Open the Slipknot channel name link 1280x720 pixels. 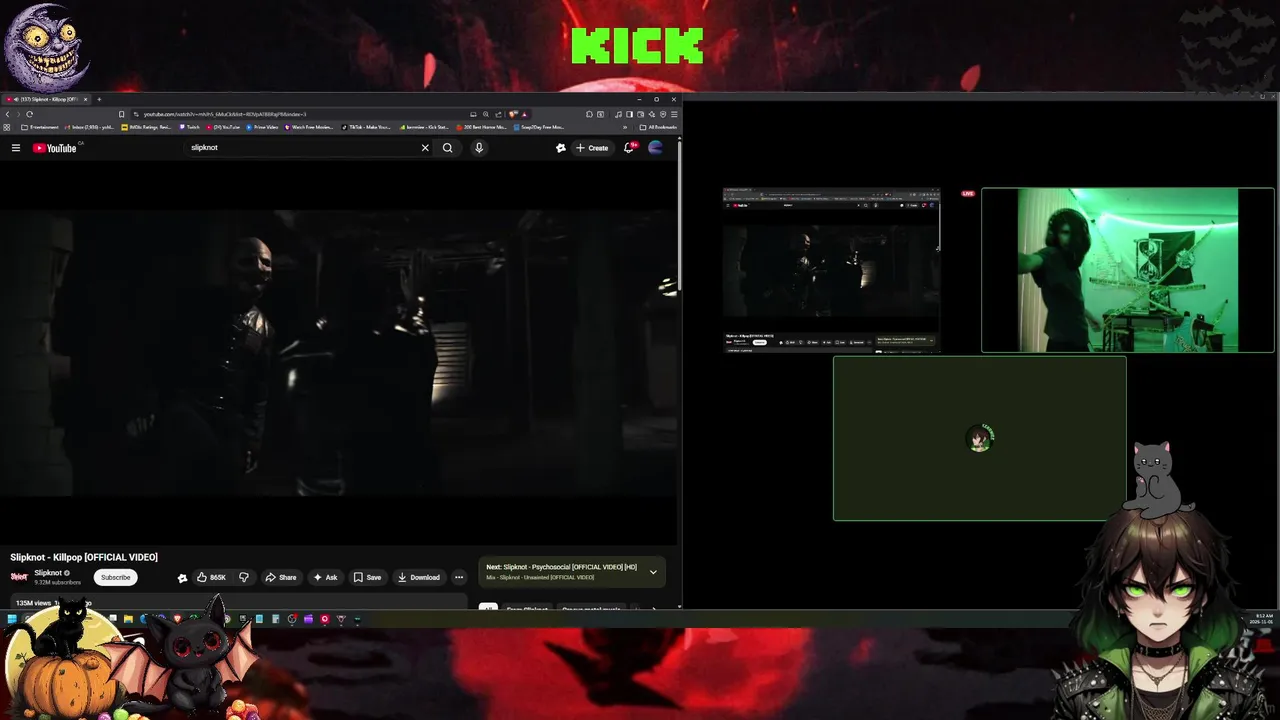pyautogui.click(x=48, y=573)
